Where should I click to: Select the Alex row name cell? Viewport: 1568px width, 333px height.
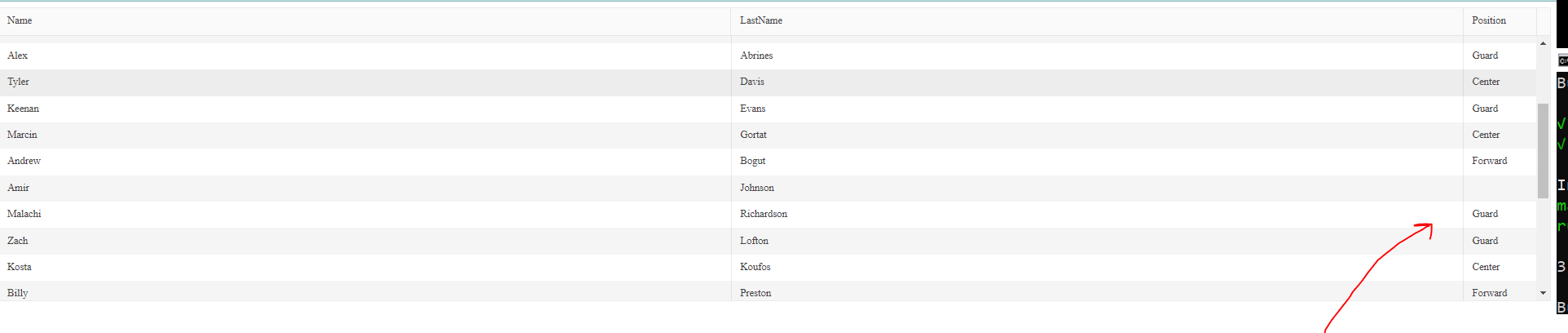tap(365, 55)
